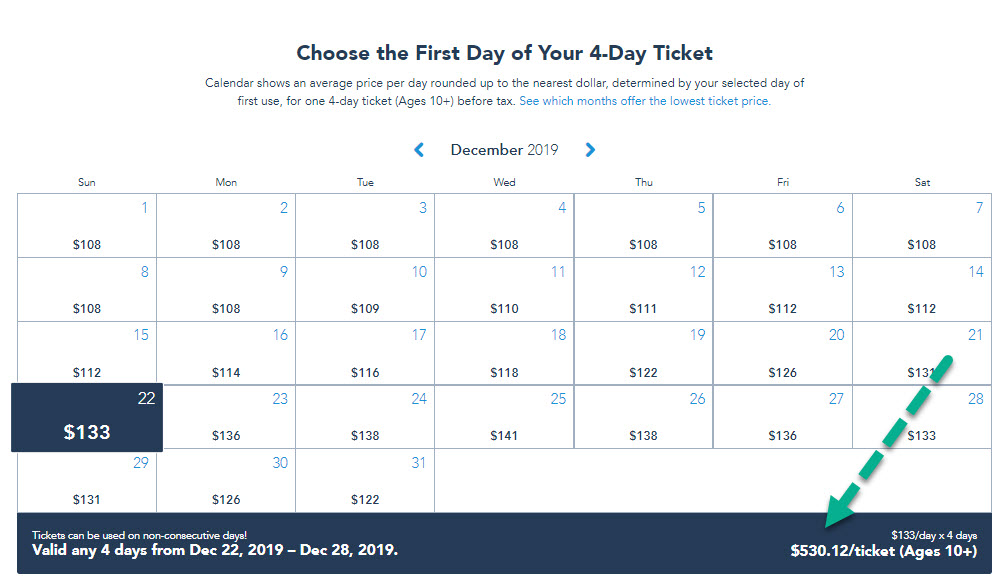The height and width of the screenshot is (580, 1005).
Task: Select December 1 priced at $108
Action: 87,226
